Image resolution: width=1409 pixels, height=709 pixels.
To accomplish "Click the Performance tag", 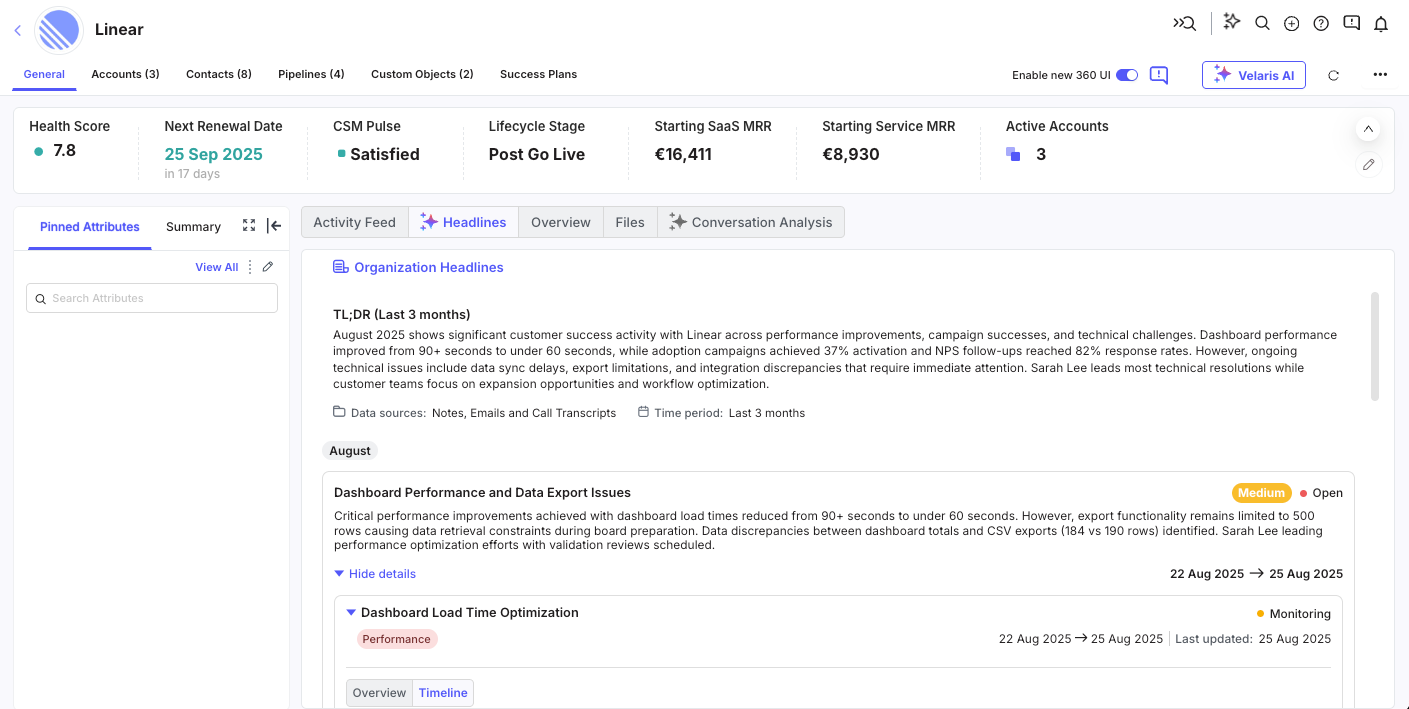I will pyautogui.click(x=397, y=639).
